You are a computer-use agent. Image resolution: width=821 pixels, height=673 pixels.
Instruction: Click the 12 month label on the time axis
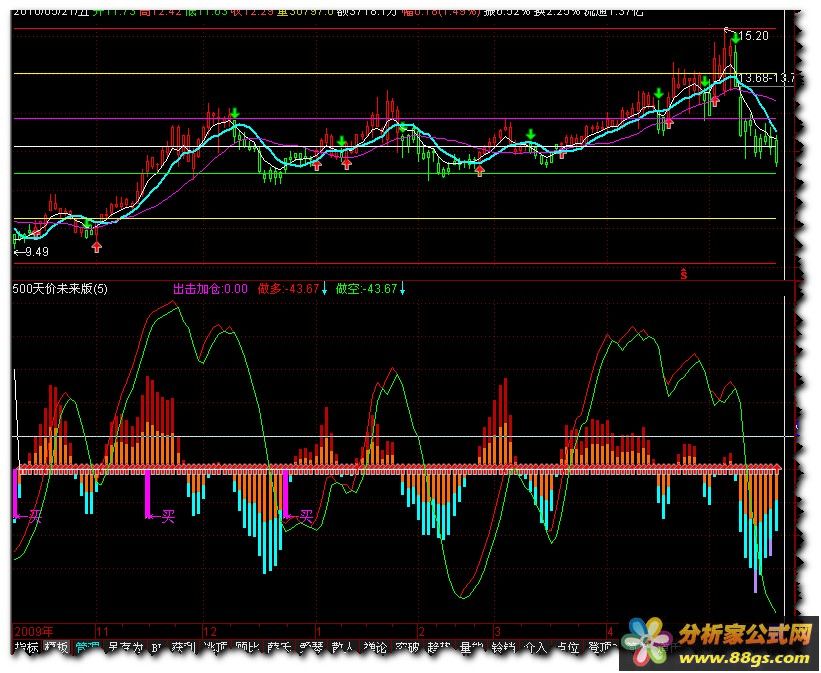coord(210,632)
